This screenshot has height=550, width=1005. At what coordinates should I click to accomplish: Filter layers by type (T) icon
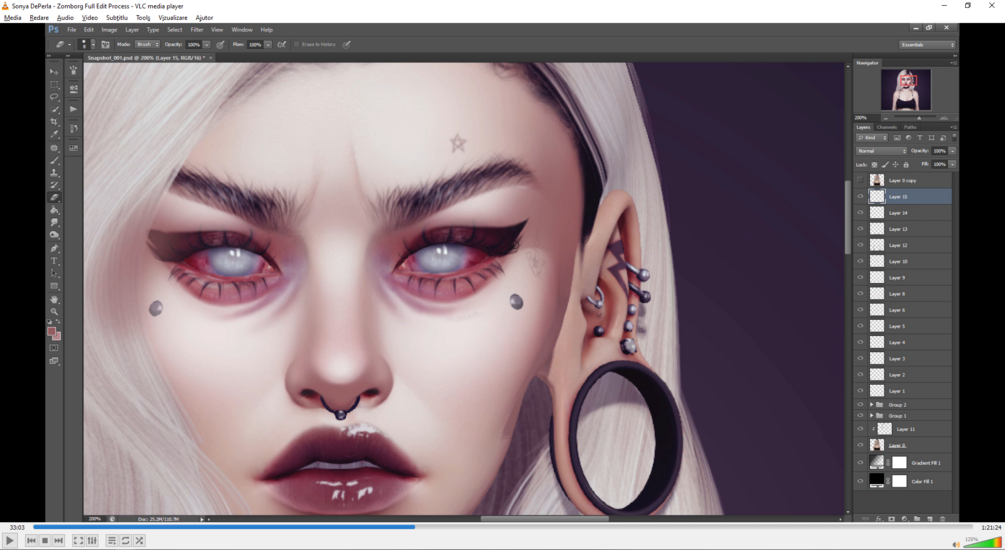click(920, 138)
